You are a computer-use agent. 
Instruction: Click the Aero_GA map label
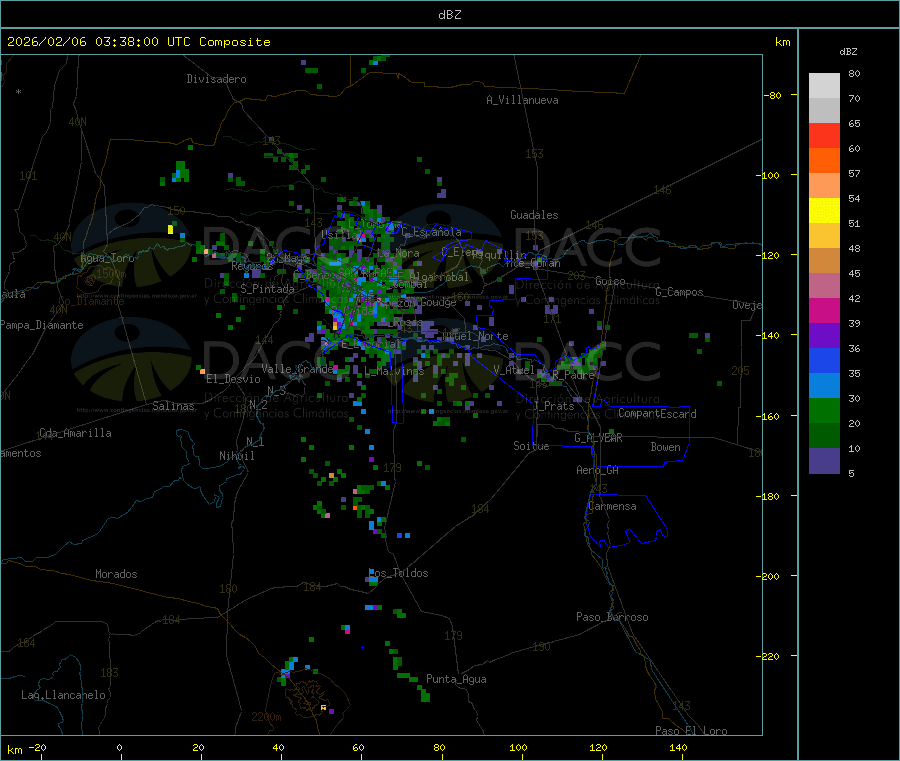point(598,470)
